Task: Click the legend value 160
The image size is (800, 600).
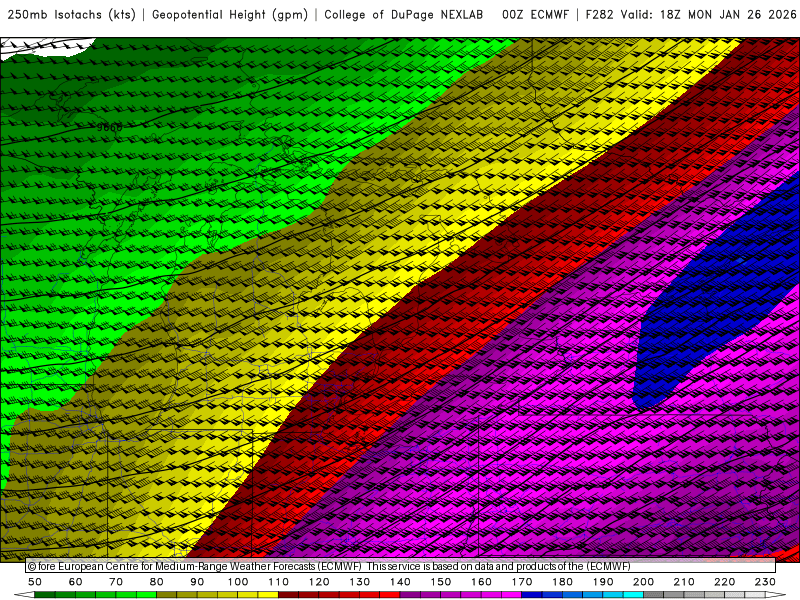Action: point(481,582)
